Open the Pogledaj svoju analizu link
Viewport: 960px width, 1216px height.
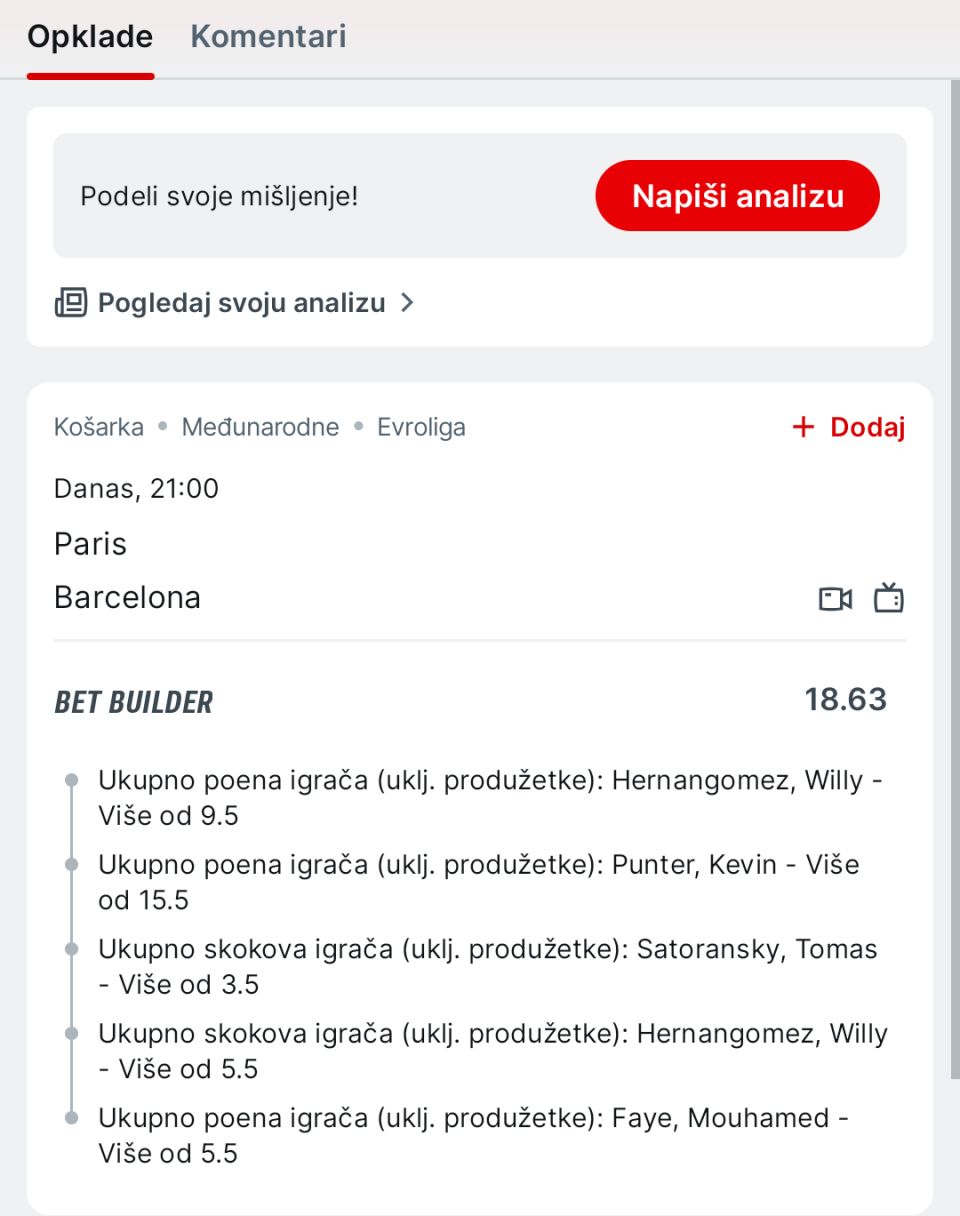240,302
